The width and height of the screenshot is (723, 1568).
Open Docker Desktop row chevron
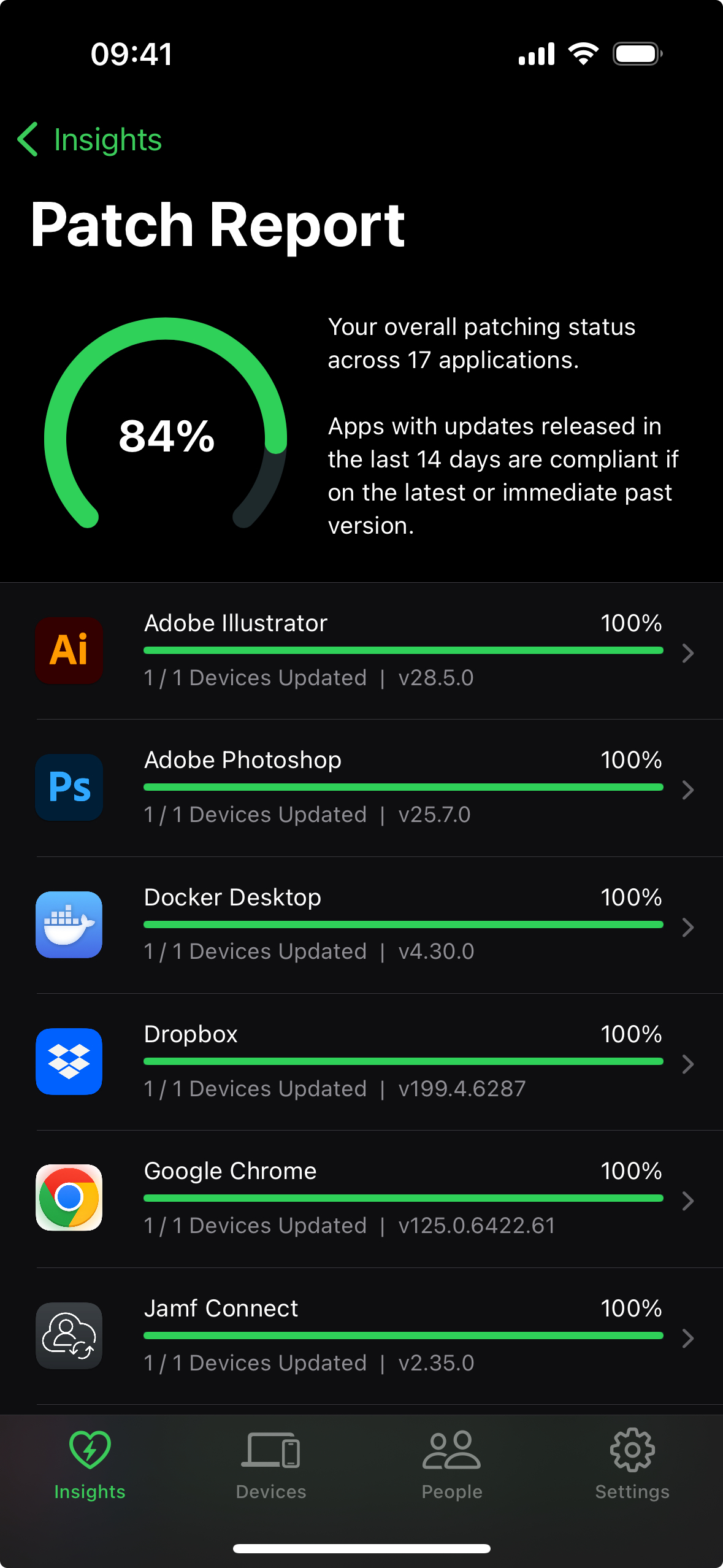(x=687, y=927)
